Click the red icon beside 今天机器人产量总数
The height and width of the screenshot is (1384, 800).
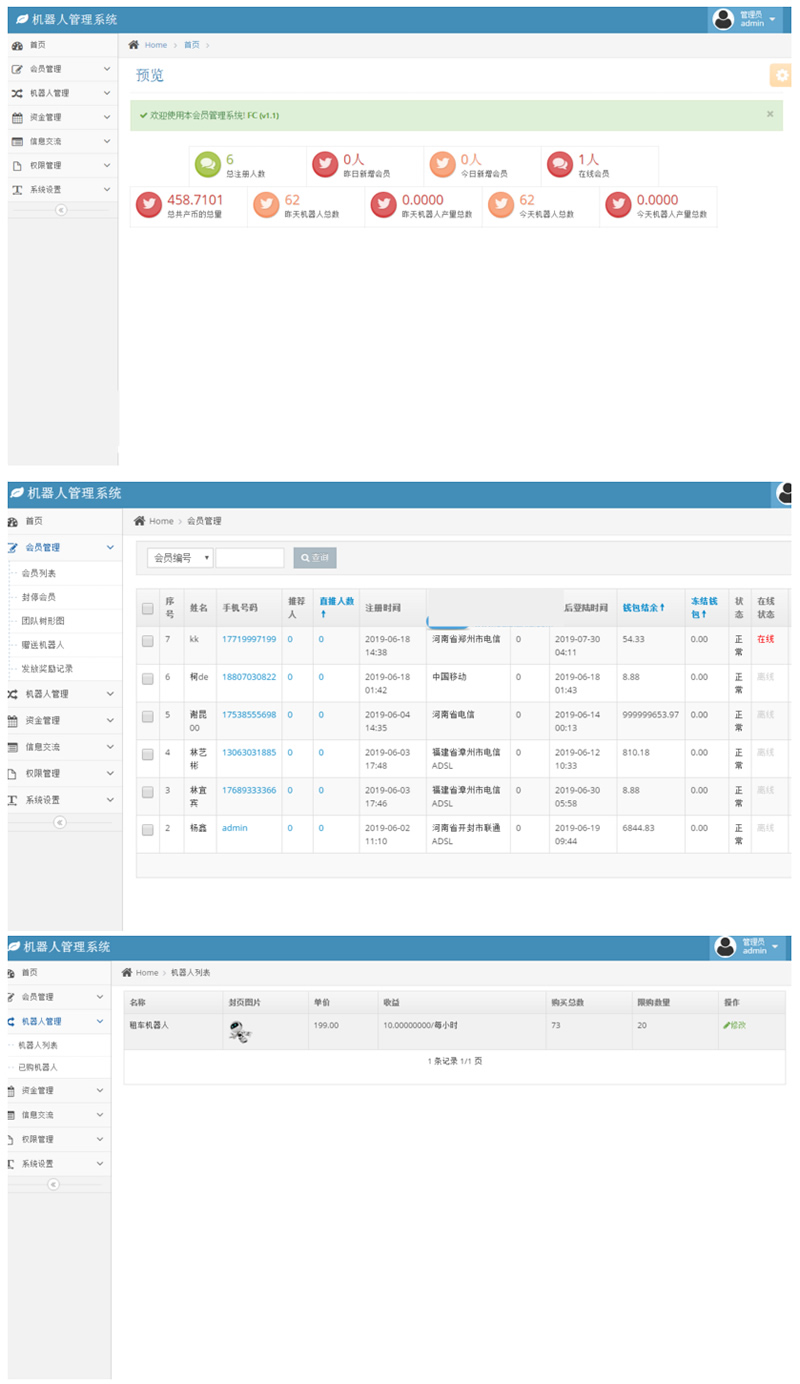pos(618,205)
